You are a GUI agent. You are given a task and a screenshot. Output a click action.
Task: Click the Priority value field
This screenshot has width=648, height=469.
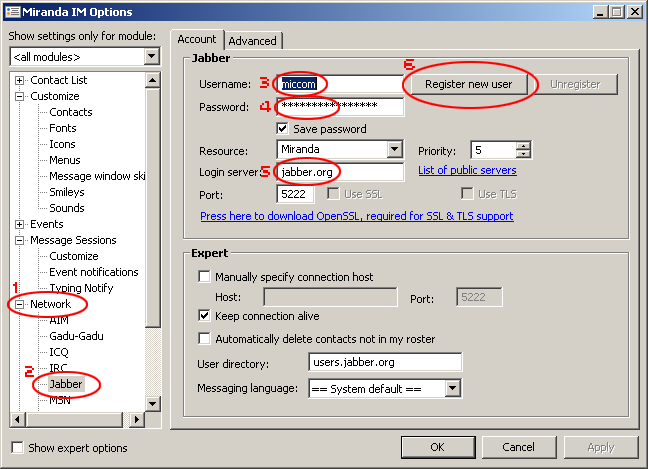pyautogui.click(x=493, y=150)
